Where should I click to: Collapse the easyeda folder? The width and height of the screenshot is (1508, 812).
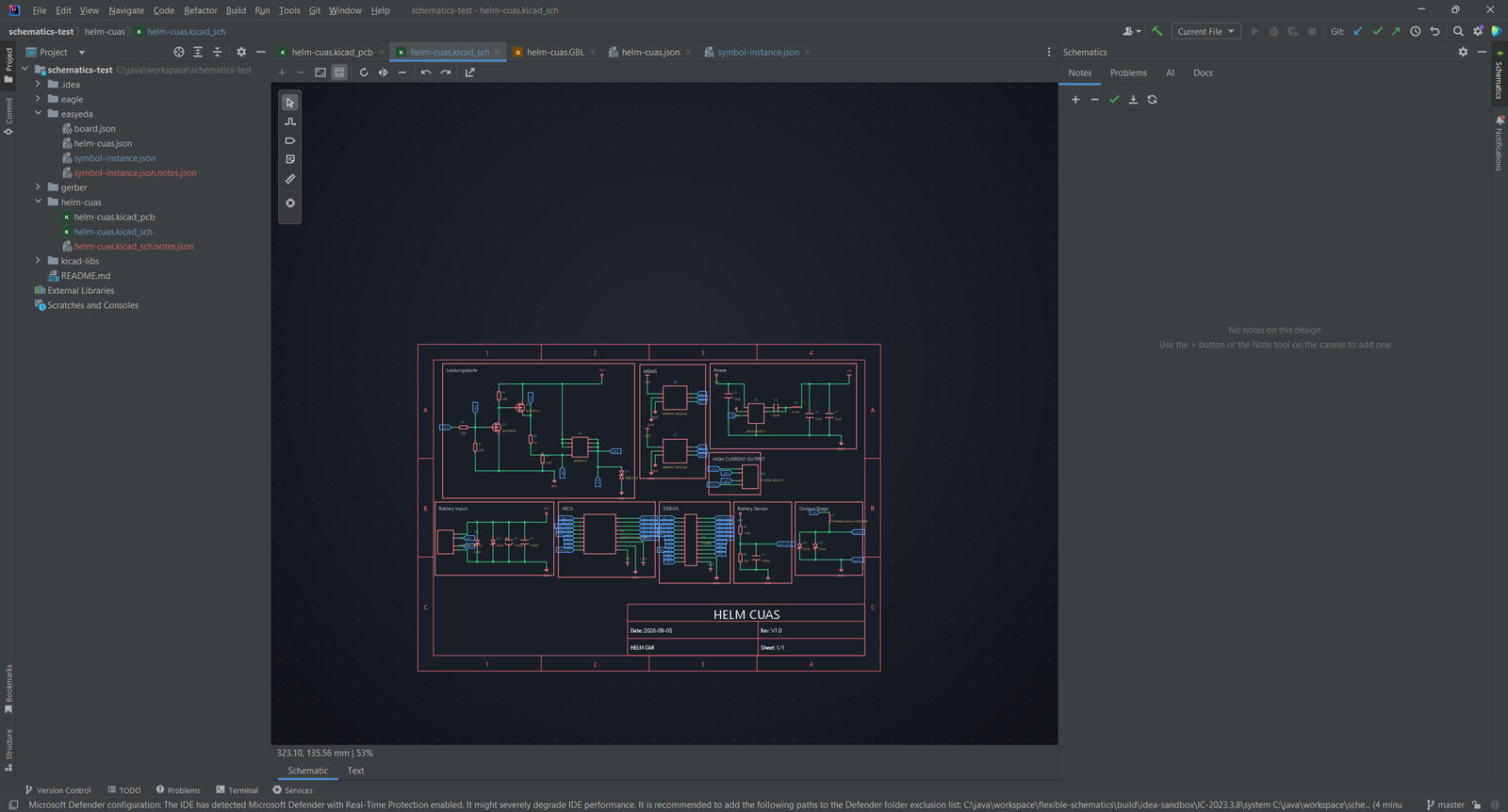(38, 113)
